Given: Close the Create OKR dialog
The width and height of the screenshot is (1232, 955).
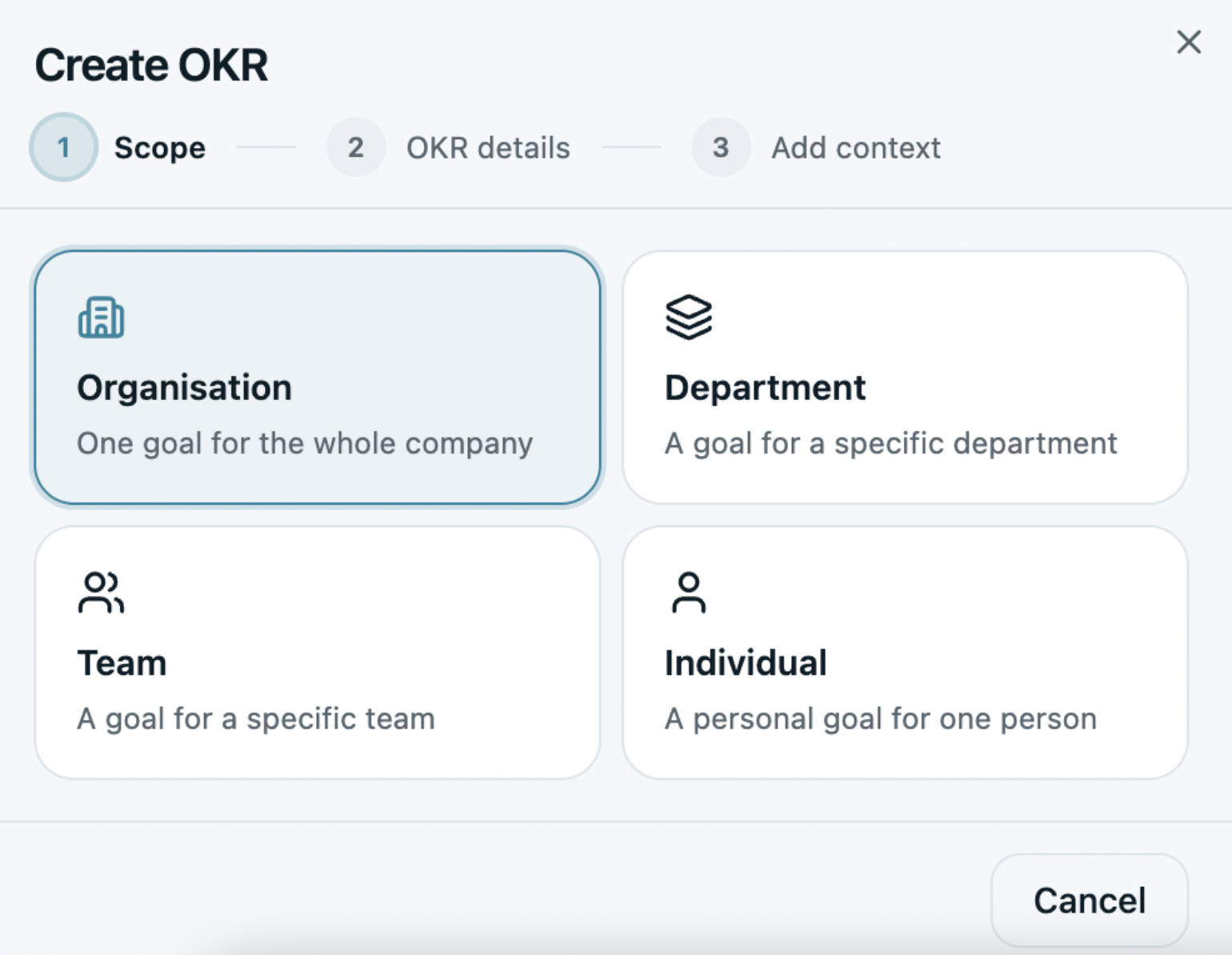Looking at the screenshot, I should point(1189,42).
